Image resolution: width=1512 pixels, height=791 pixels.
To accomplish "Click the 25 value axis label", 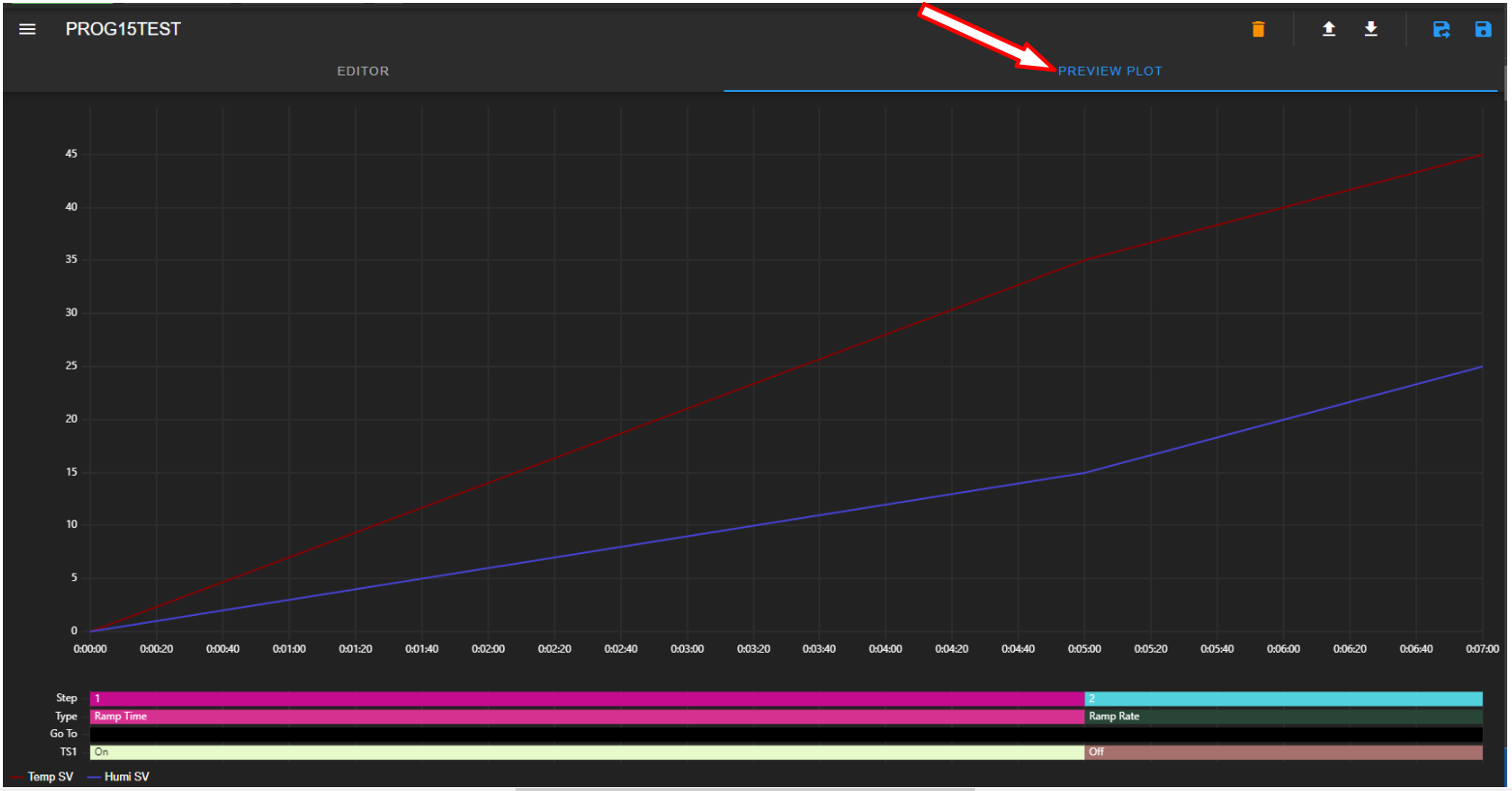I will click(72, 366).
